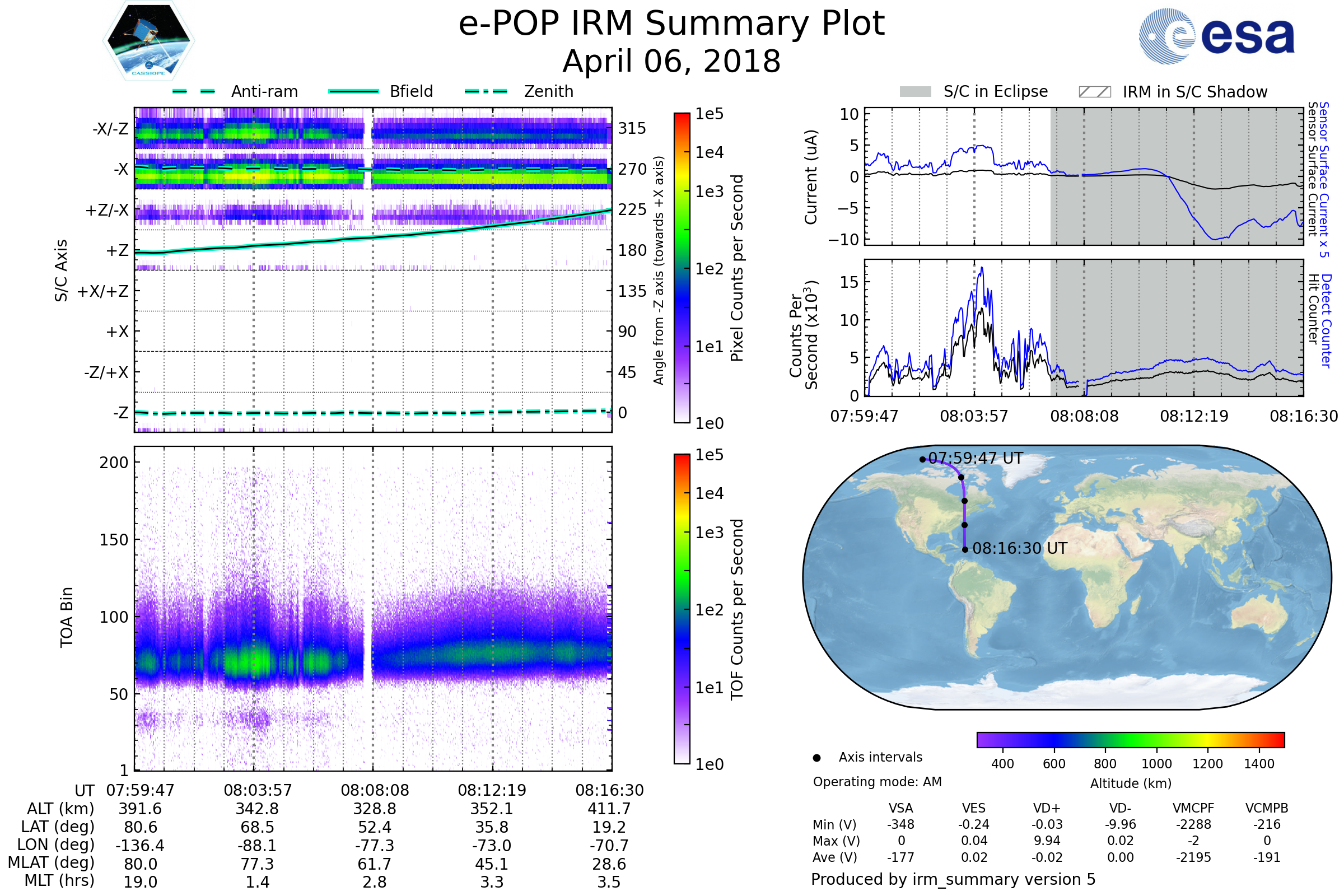Click the ESA logo
Screen dimensions: 1344x896
[x=1216, y=35]
